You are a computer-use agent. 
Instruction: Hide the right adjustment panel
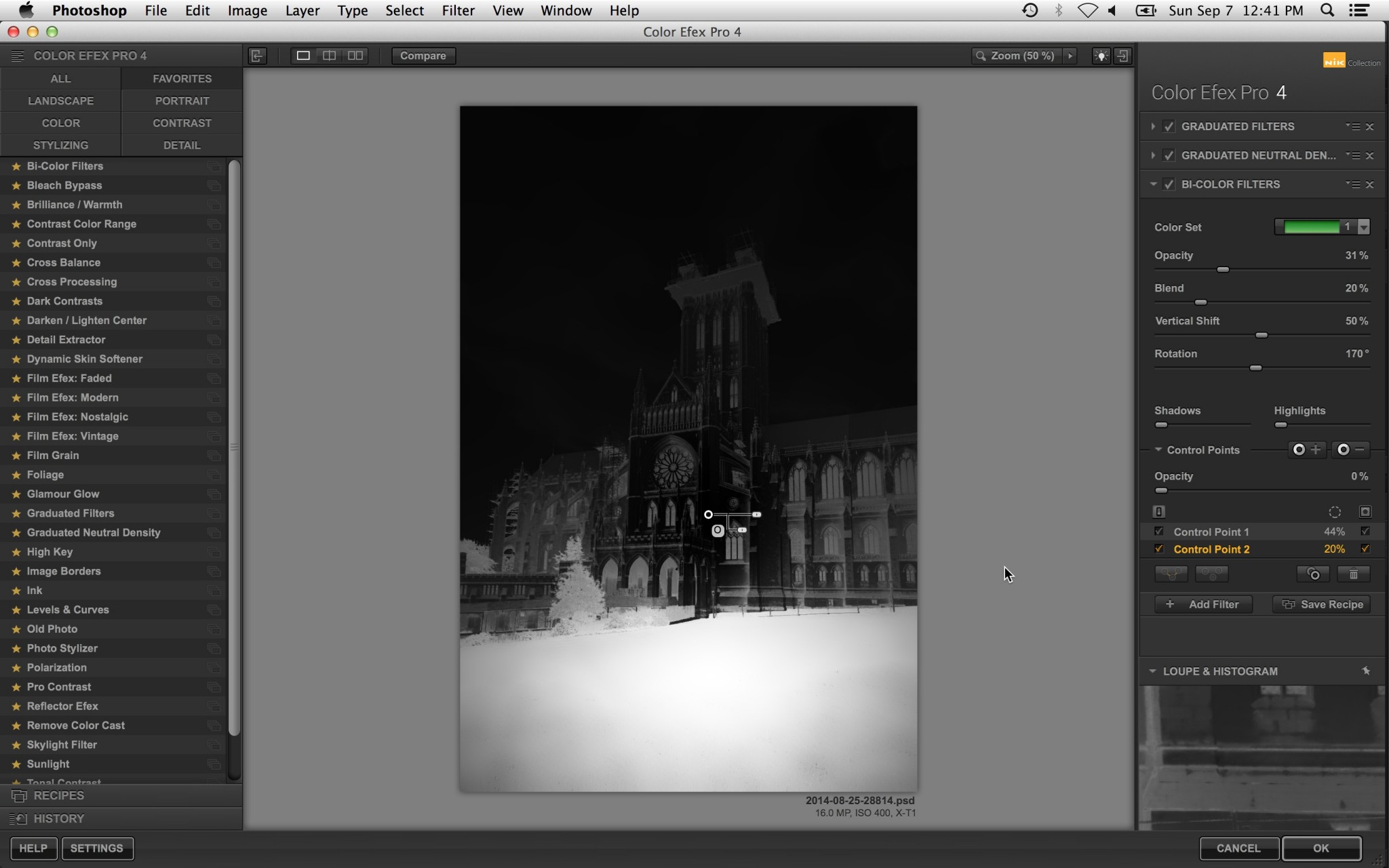1123,56
